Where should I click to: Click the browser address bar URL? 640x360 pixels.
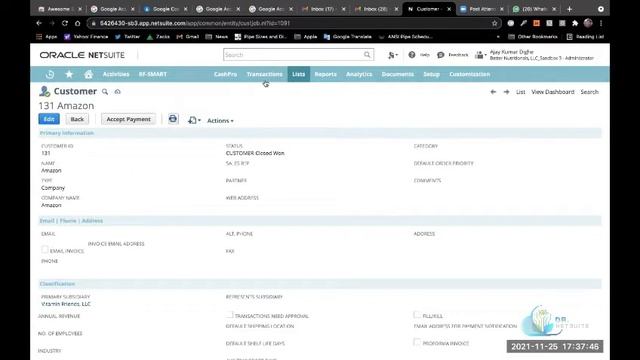click(x=195, y=23)
